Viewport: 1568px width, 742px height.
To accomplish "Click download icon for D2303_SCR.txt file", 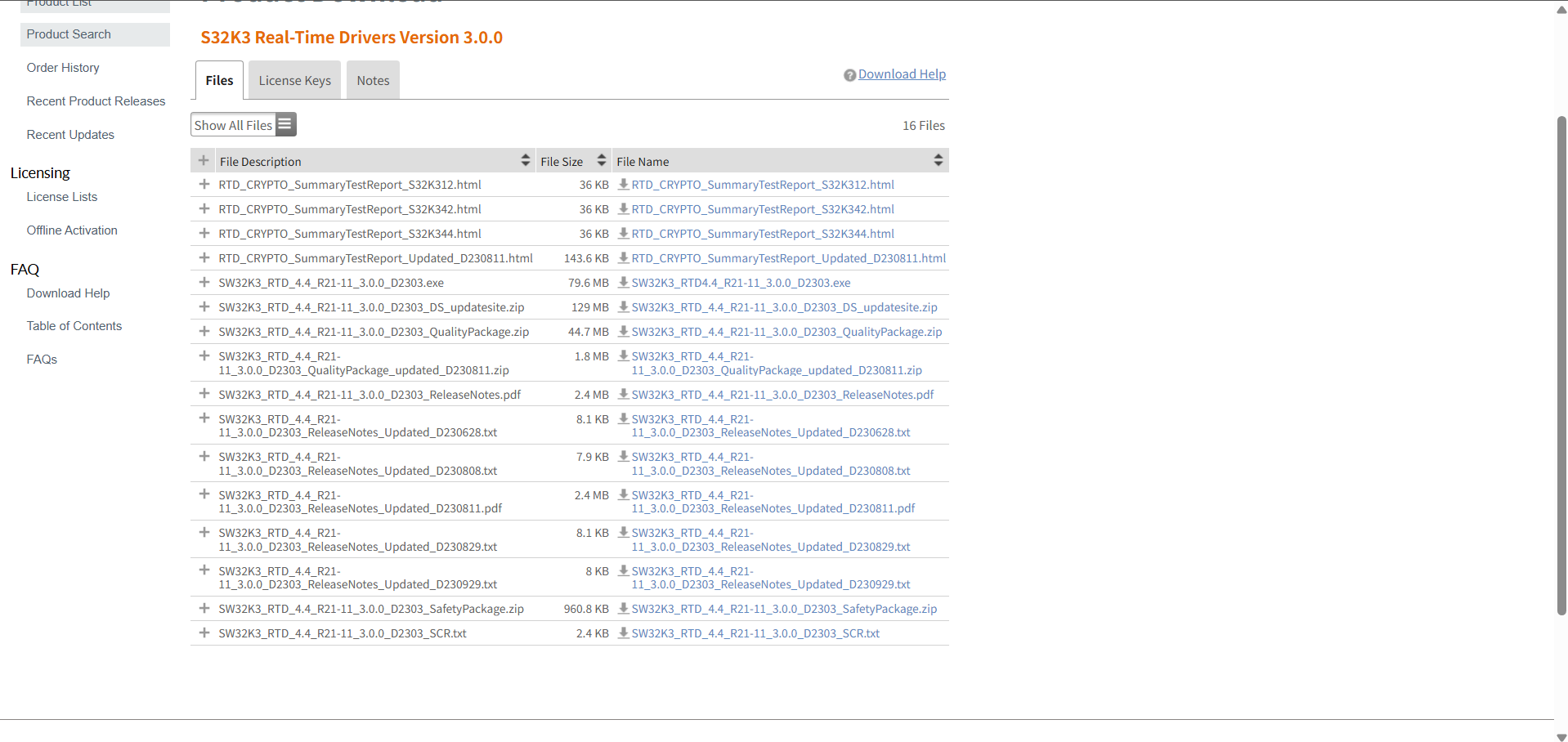I will pos(624,633).
